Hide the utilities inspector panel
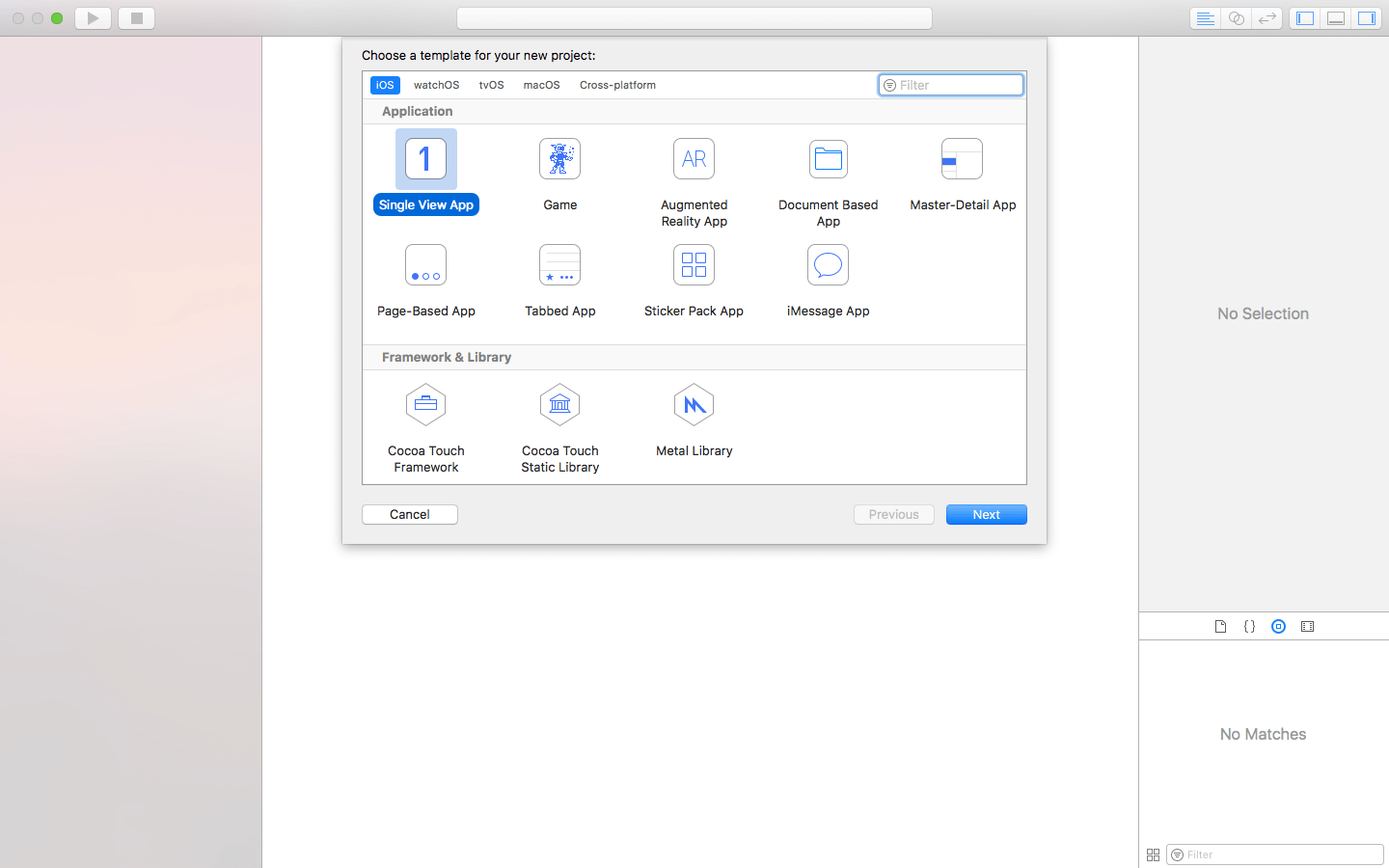The width and height of the screenshot is (1389, 868). 1367,18
